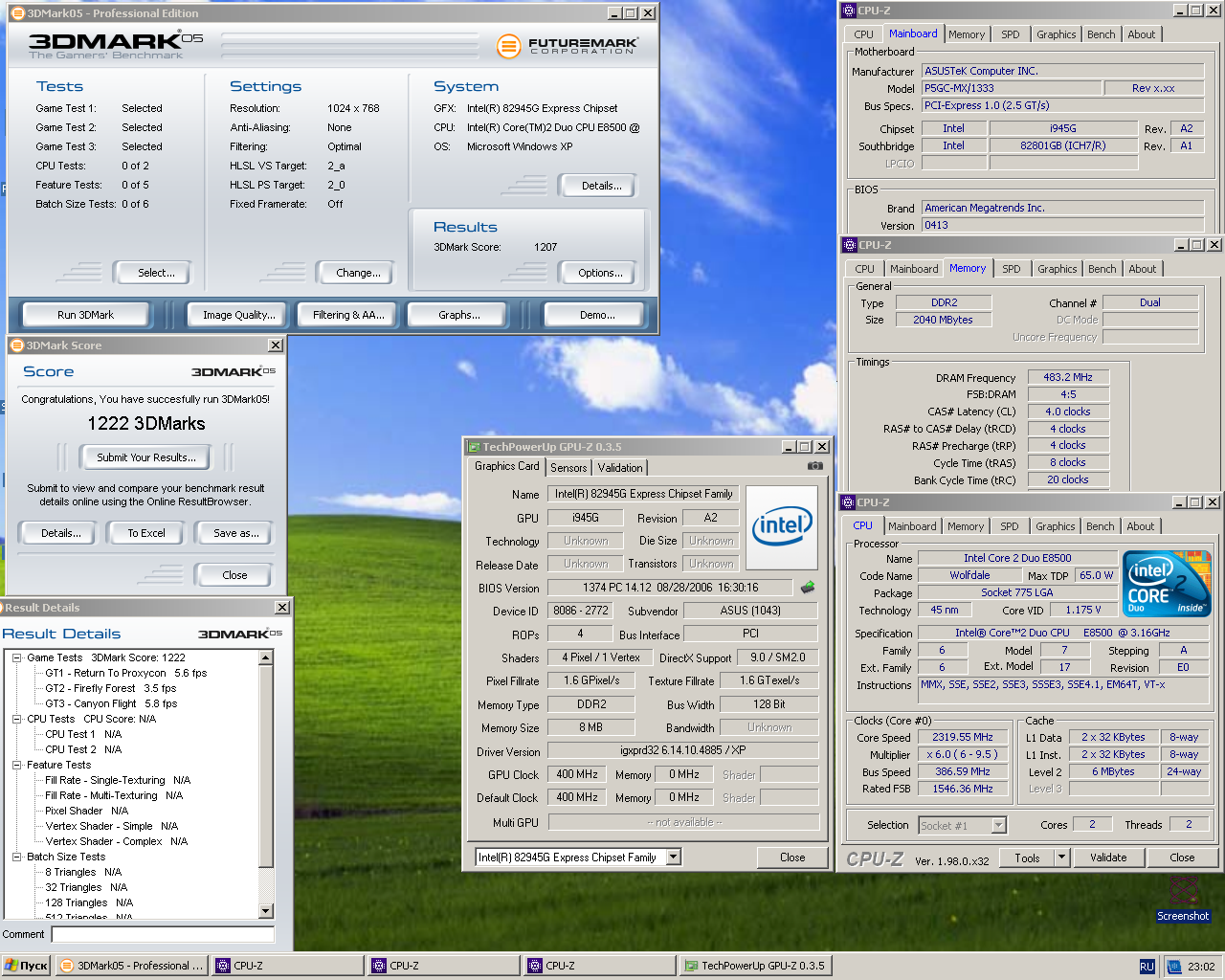Open the CPU tab in the Memory CPU-Z window
1225x980 pixels.
864,269
